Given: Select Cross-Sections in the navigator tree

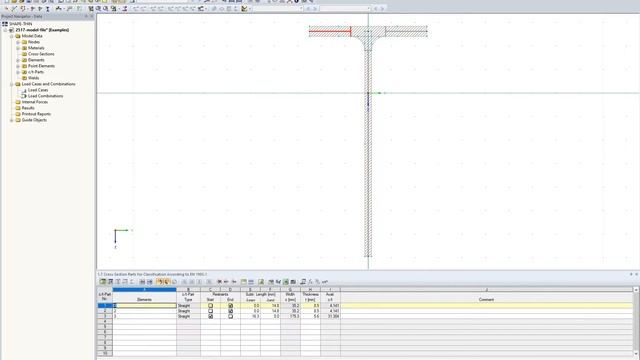Looking at the screenshot, I should [x=41, y=54].
